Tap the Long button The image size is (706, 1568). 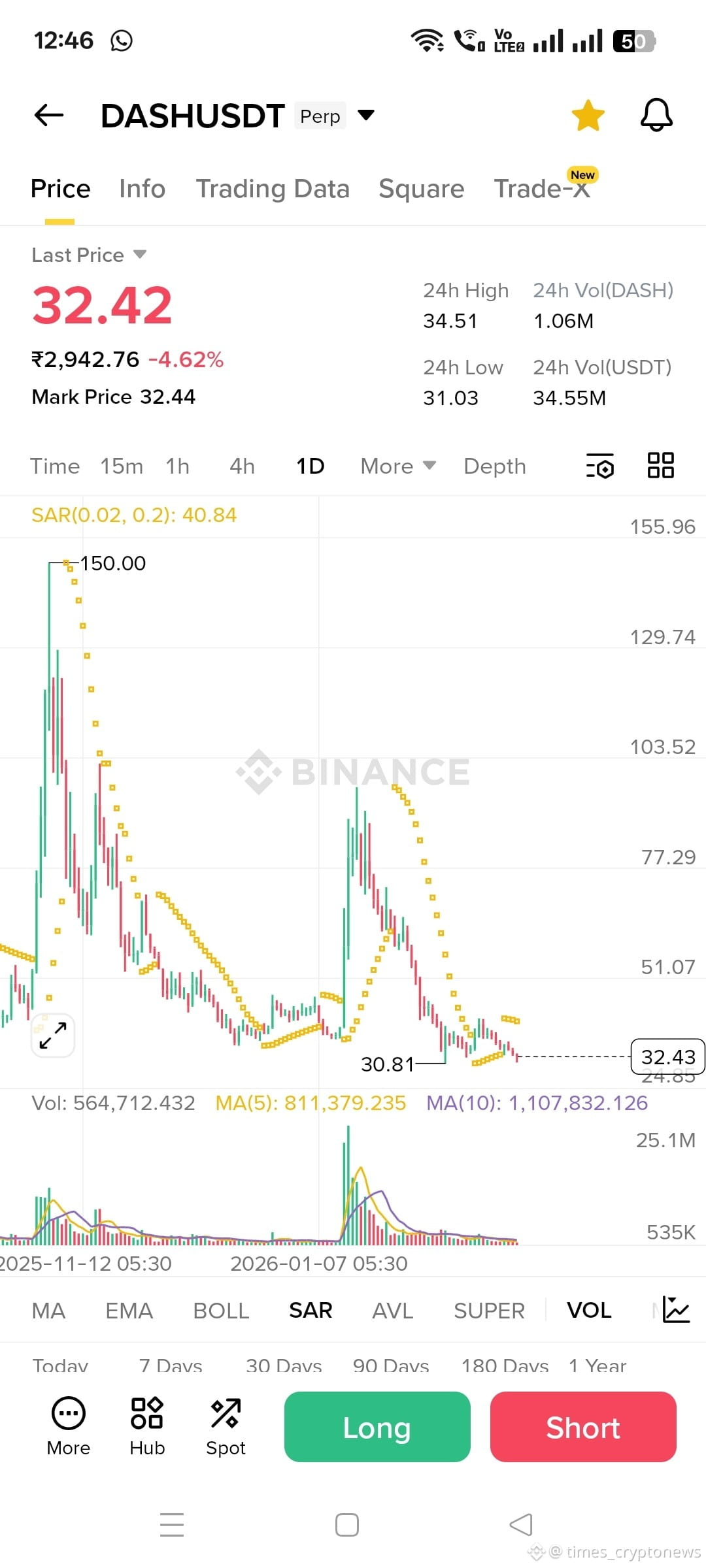tap(377, 1427)
